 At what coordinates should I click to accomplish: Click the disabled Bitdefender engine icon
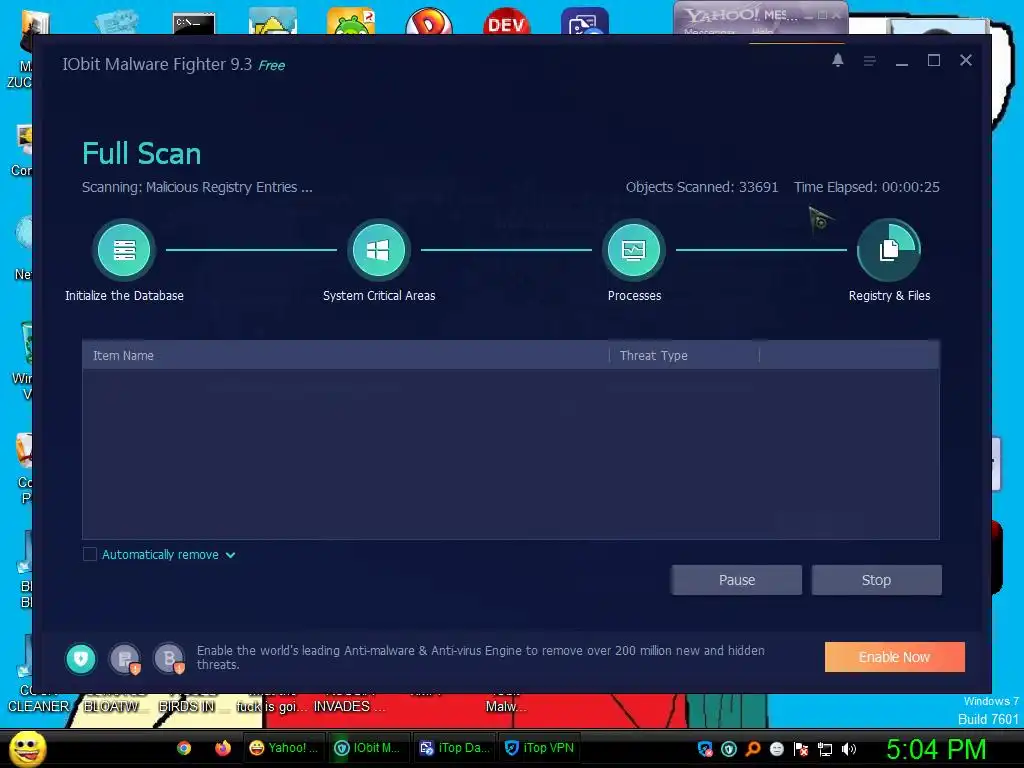(169, 658)
